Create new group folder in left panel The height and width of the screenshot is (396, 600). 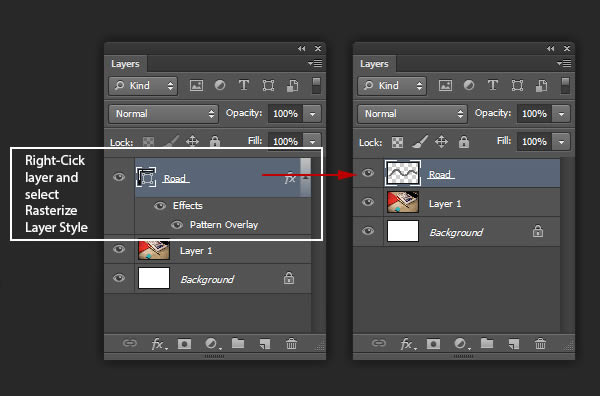(238, 343)
